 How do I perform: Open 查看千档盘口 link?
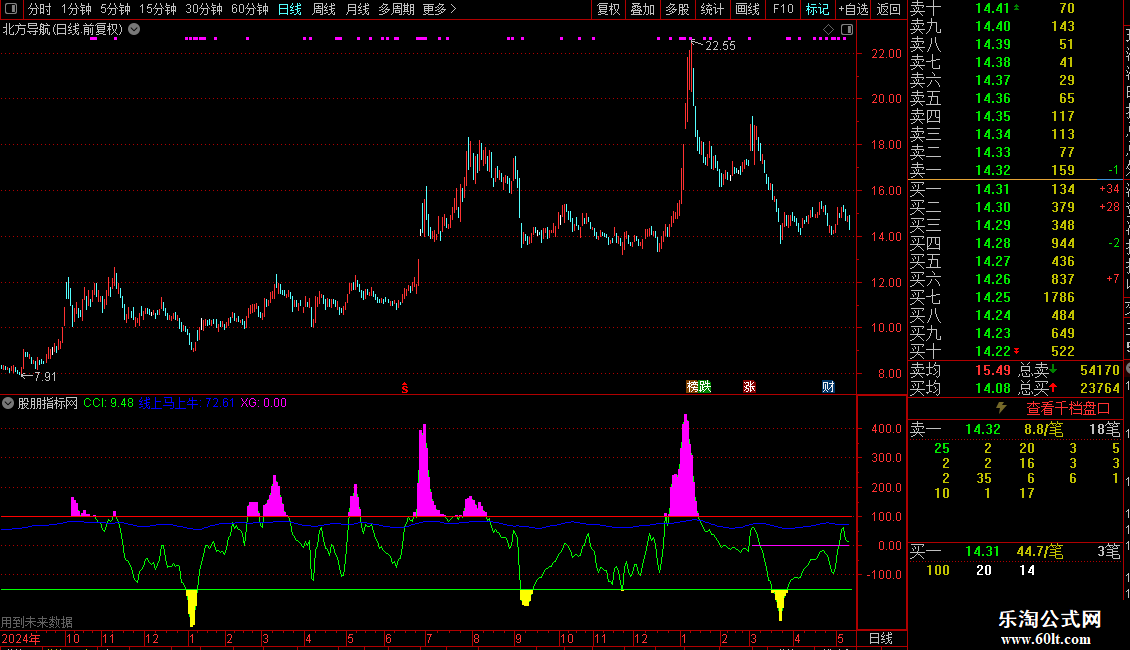tap(1068, 409)
